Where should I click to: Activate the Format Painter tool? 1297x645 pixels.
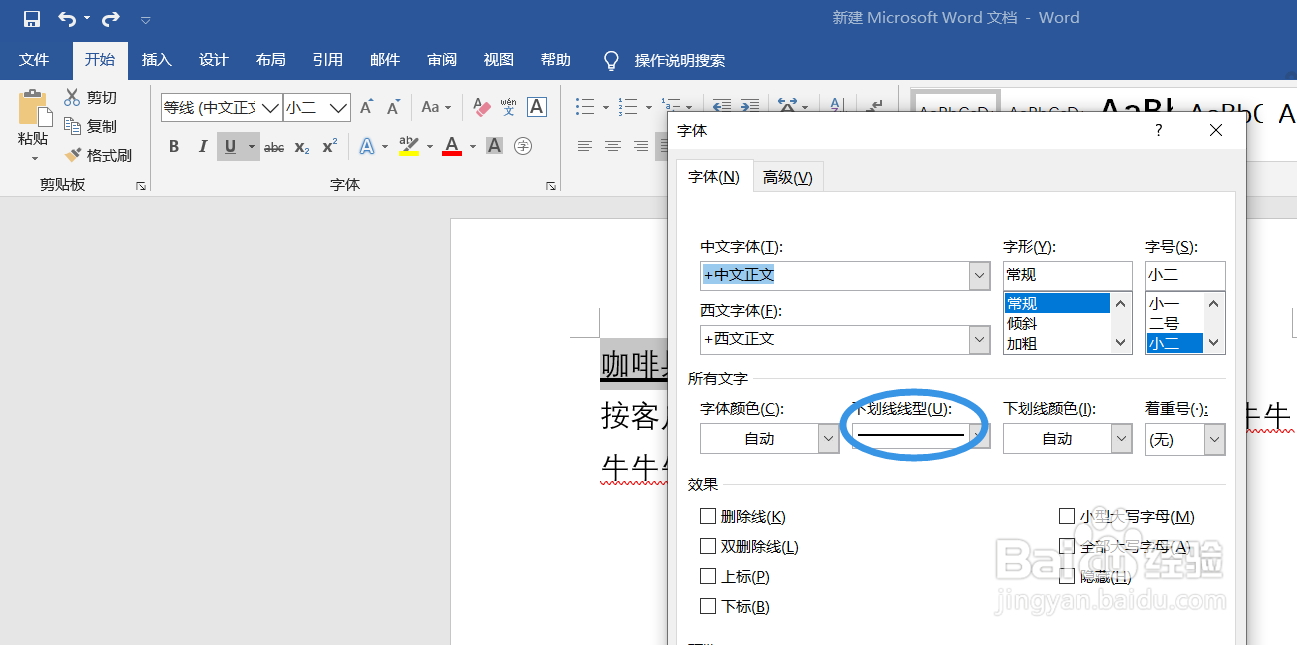[x=97, y=155]
